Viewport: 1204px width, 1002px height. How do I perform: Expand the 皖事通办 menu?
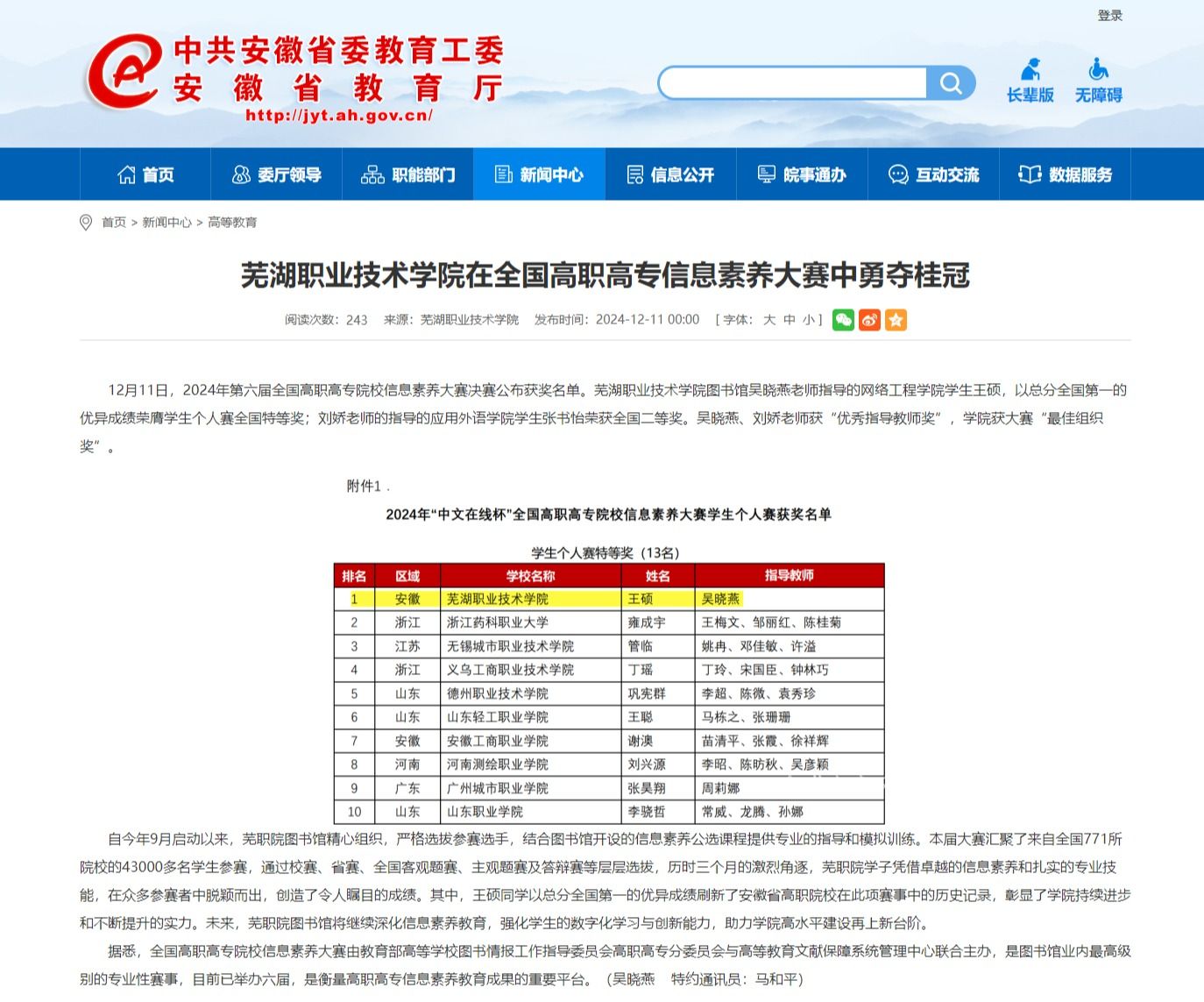802,174
